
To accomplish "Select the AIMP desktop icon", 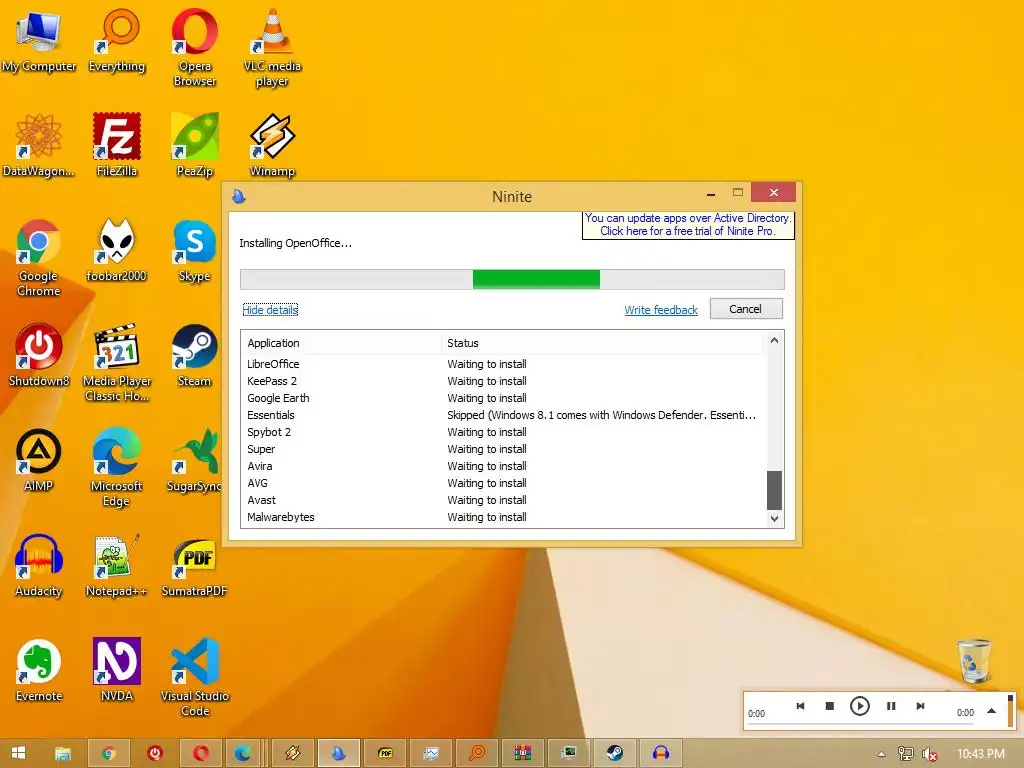I will pyautogui.click(x=39, y=461).
